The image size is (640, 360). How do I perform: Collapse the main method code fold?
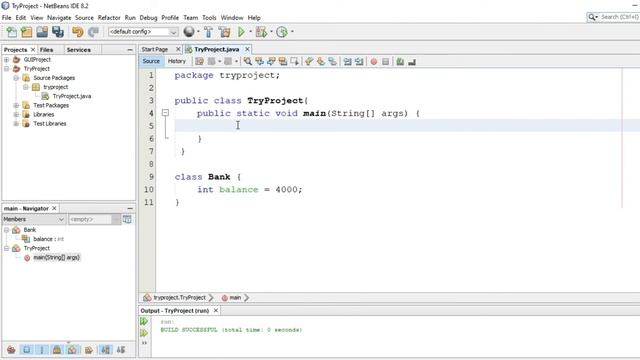click(165, 113)
